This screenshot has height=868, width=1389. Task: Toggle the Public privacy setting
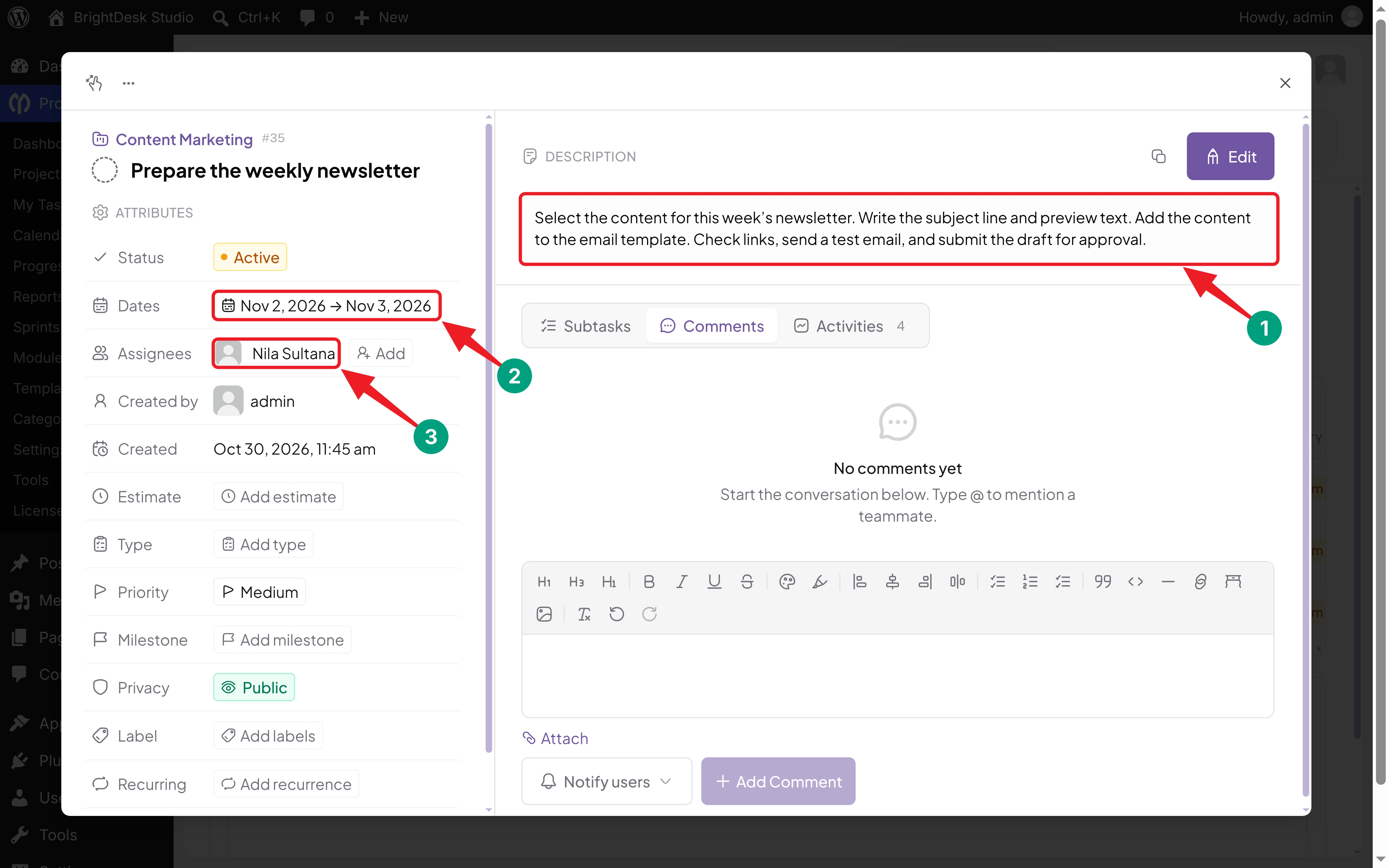coord(254,687)
